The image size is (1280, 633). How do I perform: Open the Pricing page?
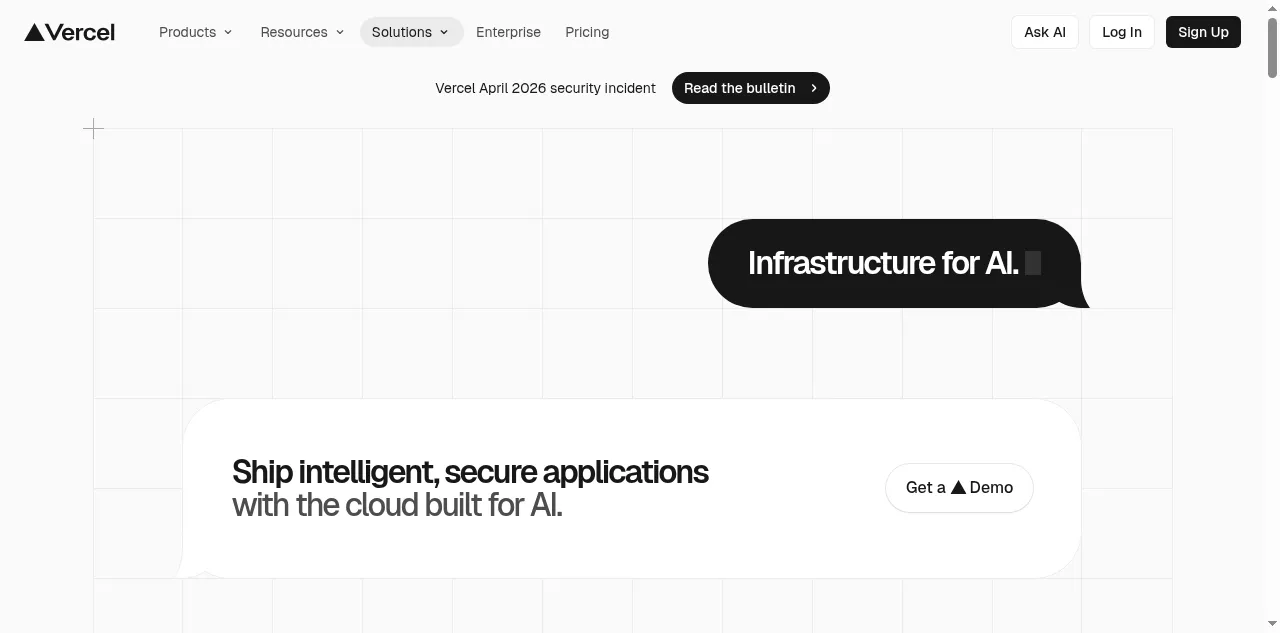[x=587, y=32]
